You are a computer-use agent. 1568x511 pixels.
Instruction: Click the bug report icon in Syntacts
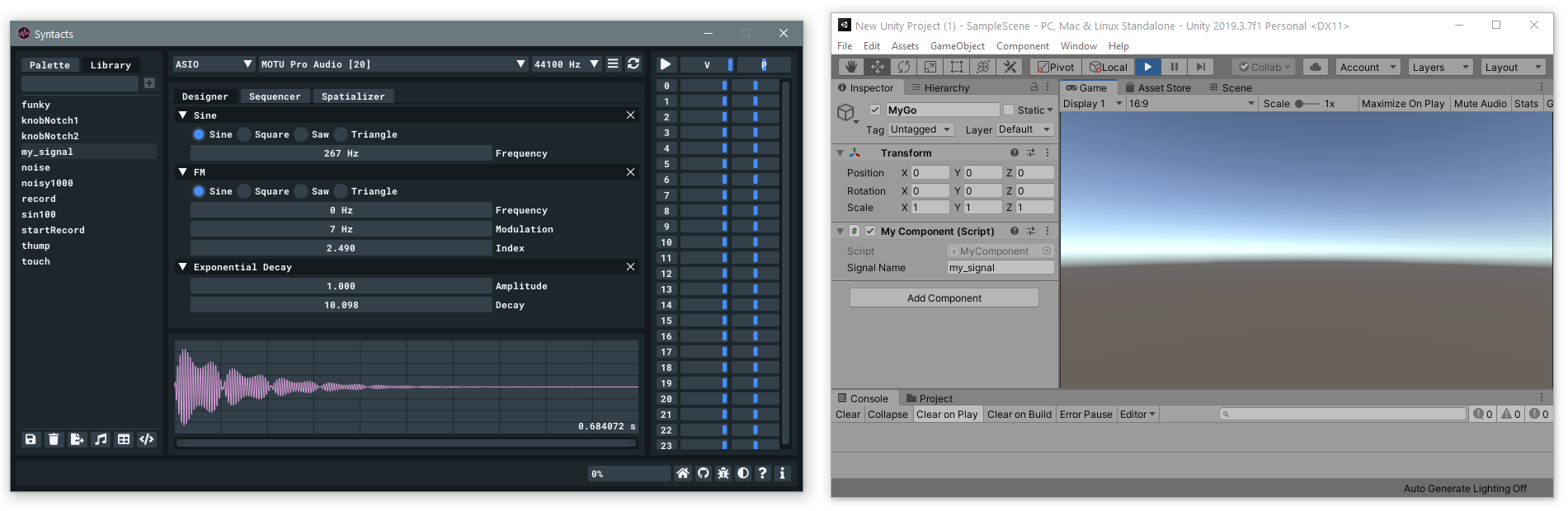[723, 473]
